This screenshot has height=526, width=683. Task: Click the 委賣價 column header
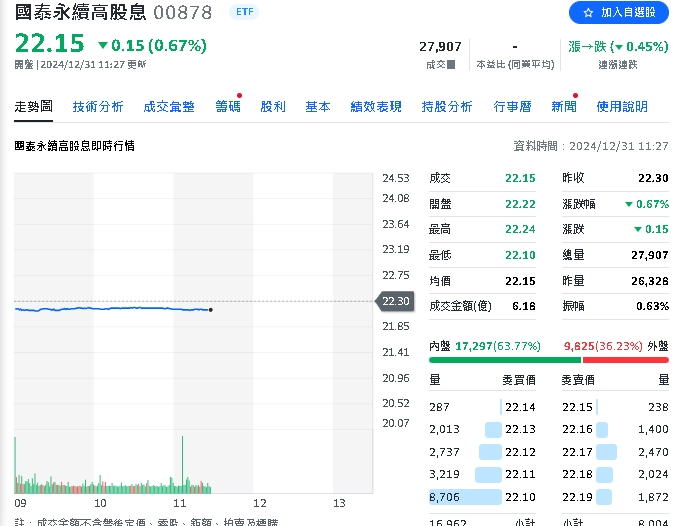(578, 380)
